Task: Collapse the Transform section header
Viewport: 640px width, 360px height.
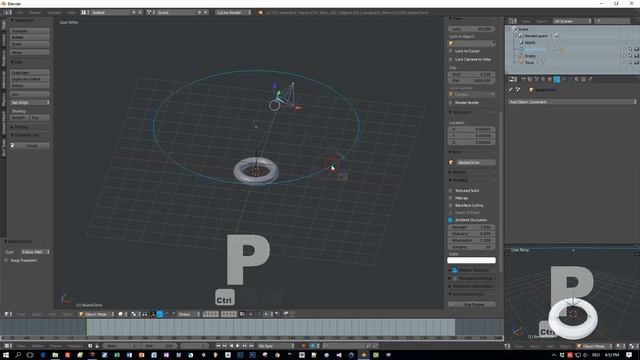Action: click(x=24, y=20)
